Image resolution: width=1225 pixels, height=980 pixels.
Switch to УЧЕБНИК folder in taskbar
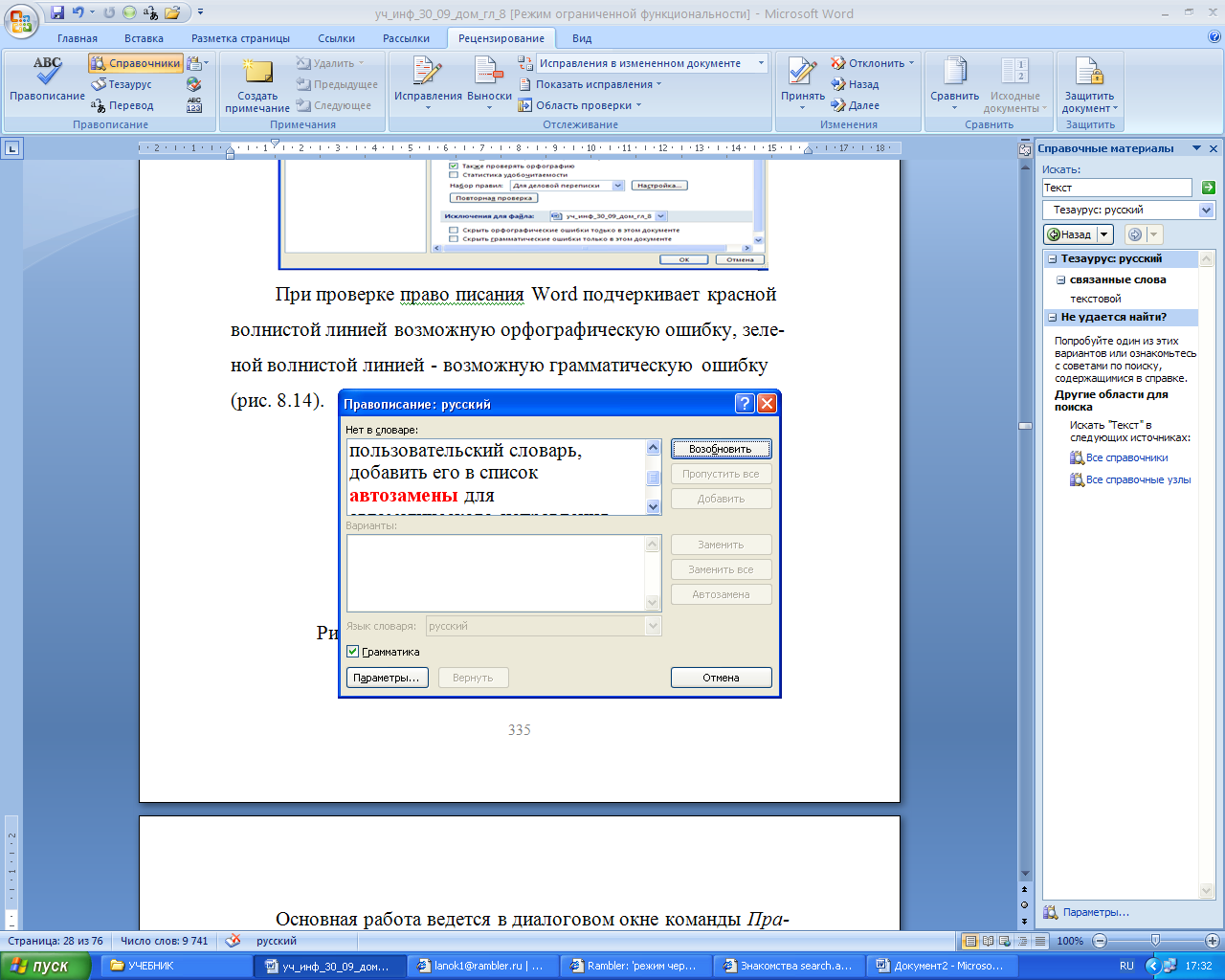point(175,966)
